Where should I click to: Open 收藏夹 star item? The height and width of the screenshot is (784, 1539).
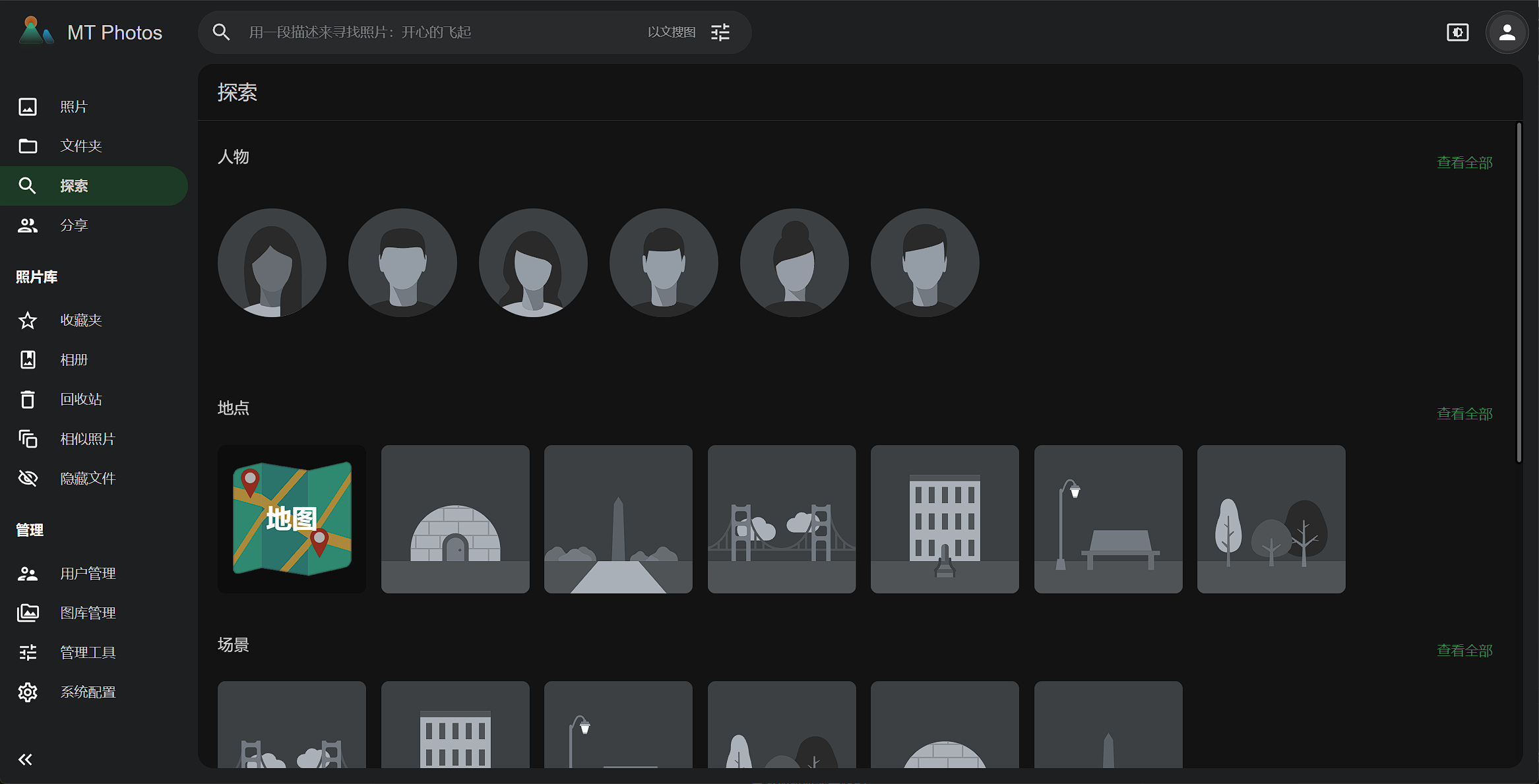tap(94, 320)
